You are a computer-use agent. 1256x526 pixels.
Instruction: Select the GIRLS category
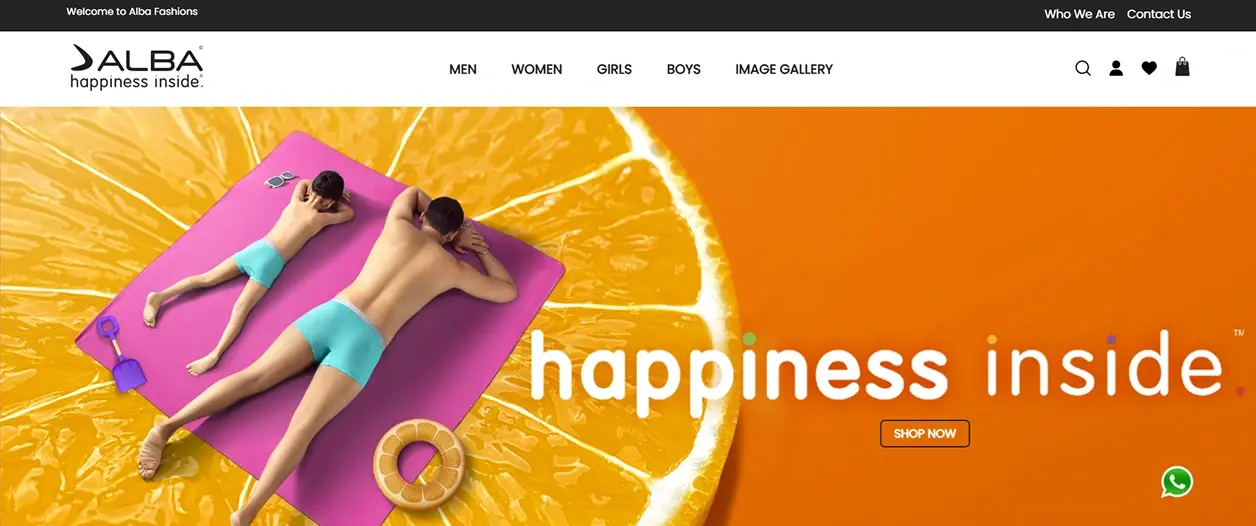(614, 69)
